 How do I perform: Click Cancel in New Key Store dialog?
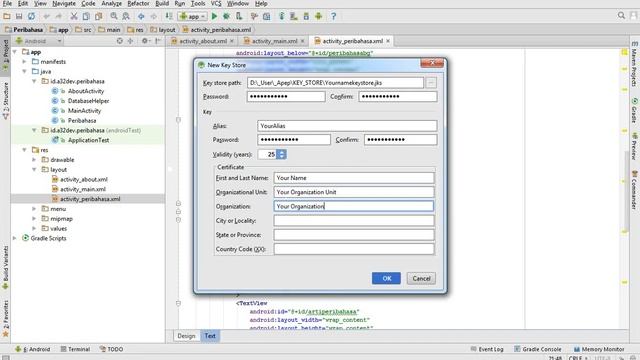coord(421,278)
